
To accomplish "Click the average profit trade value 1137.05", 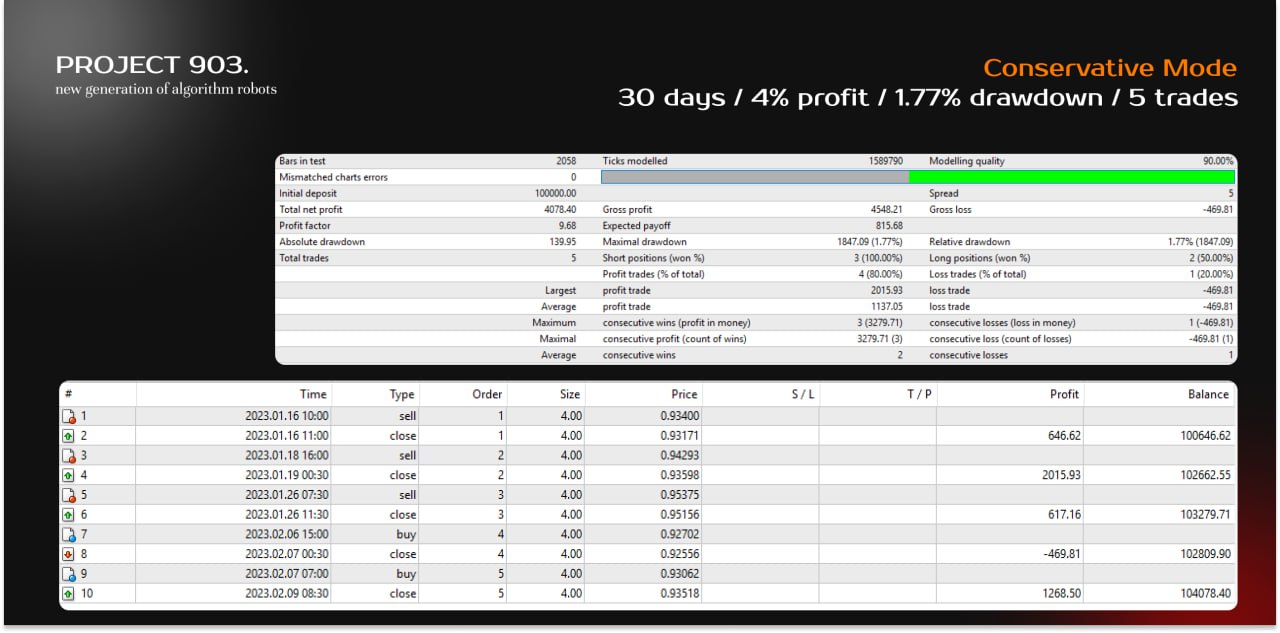I will (887, 307).
